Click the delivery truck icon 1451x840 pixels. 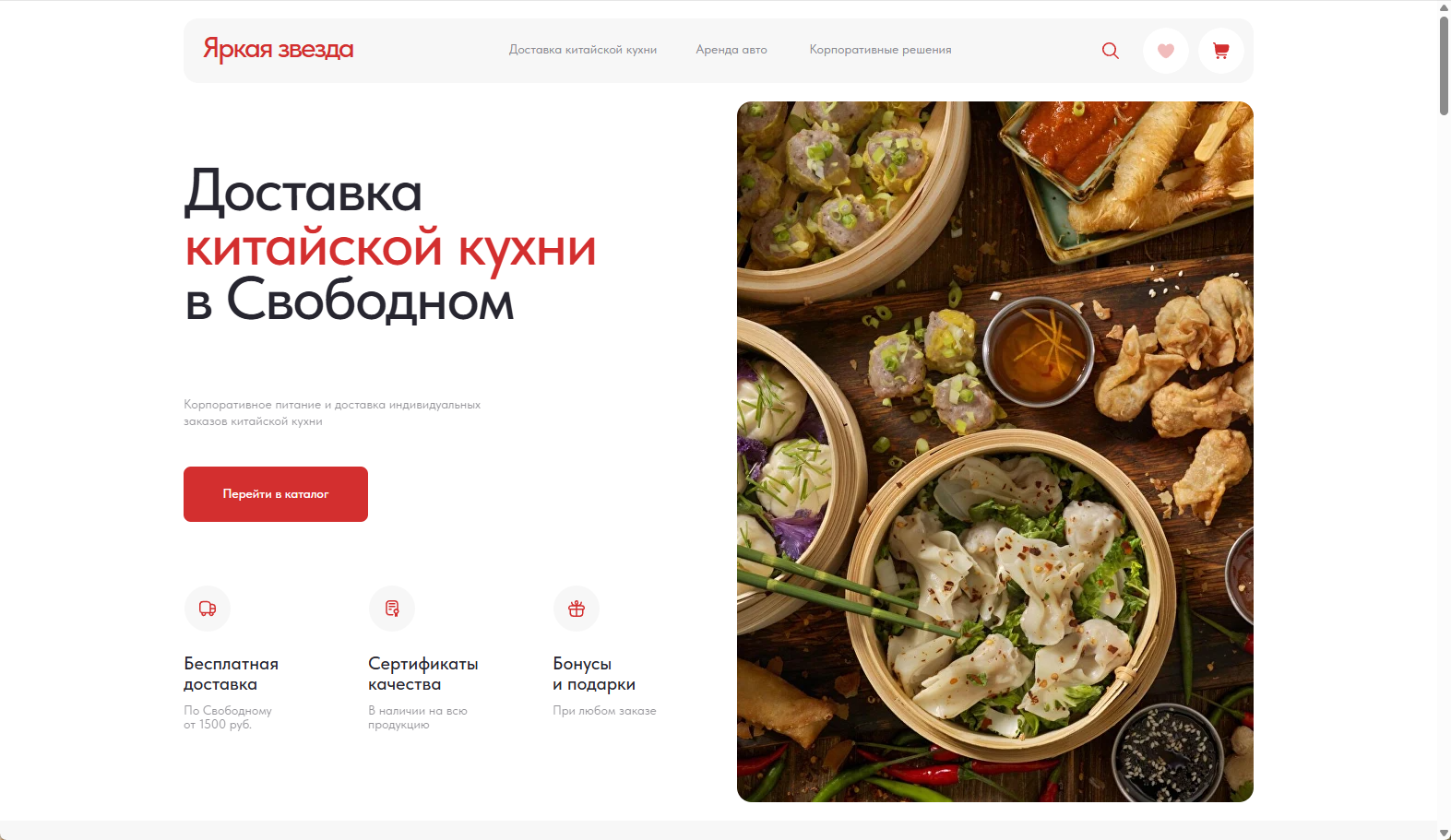coord(208,609)
